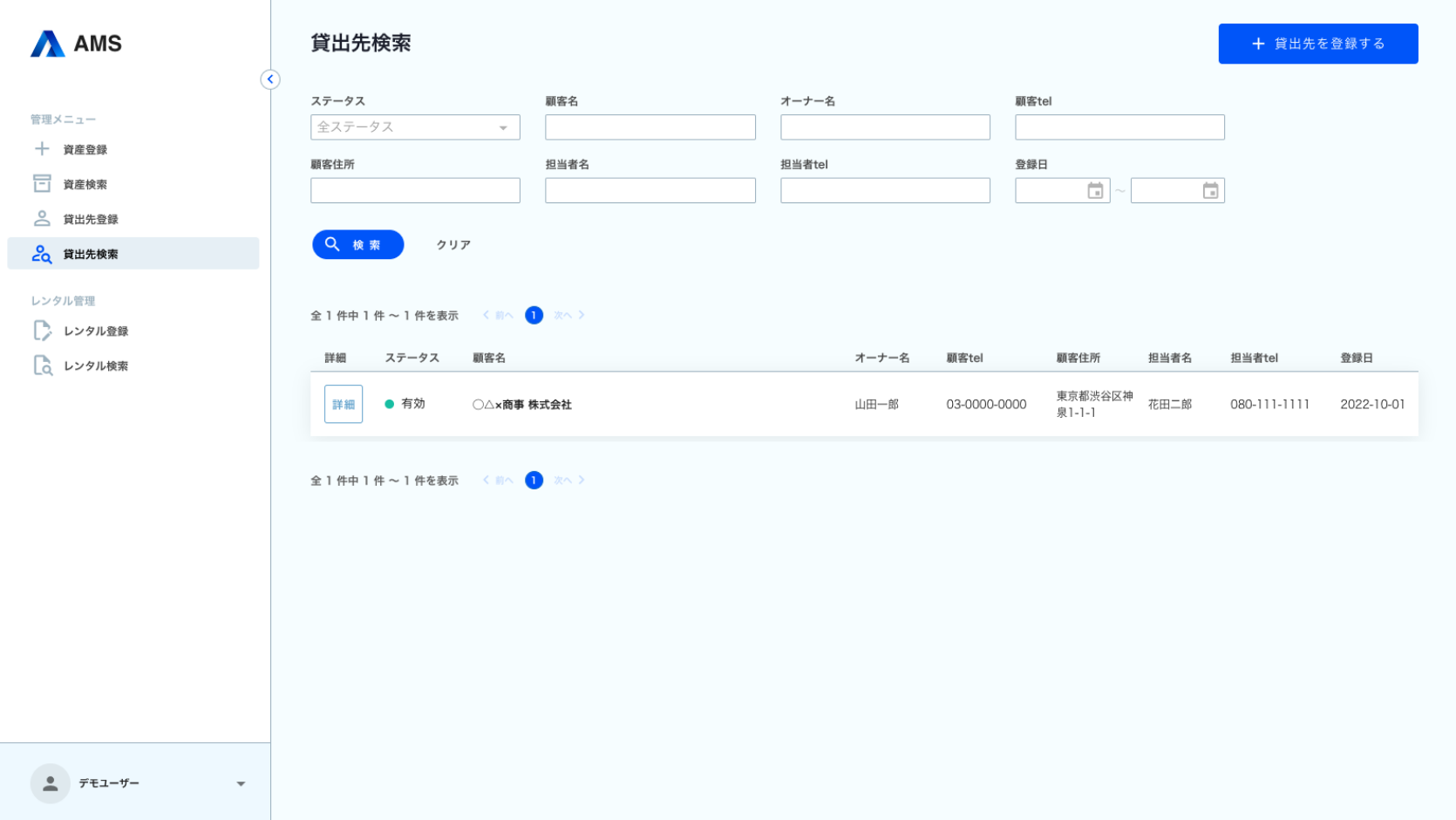Click phone number 03-0000-0000
The image size is (1456, 820).
pyautogui.click(x=986, y=405)
